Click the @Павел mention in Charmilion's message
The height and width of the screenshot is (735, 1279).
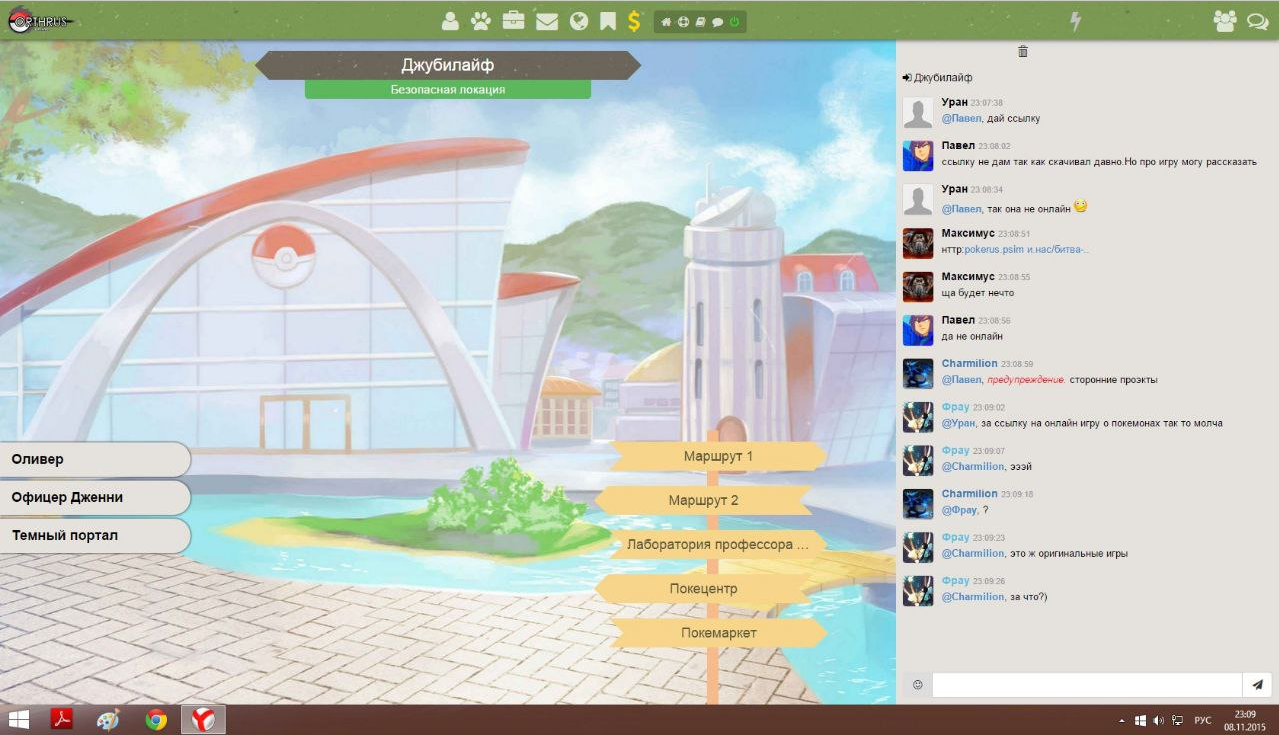point(962,379)
